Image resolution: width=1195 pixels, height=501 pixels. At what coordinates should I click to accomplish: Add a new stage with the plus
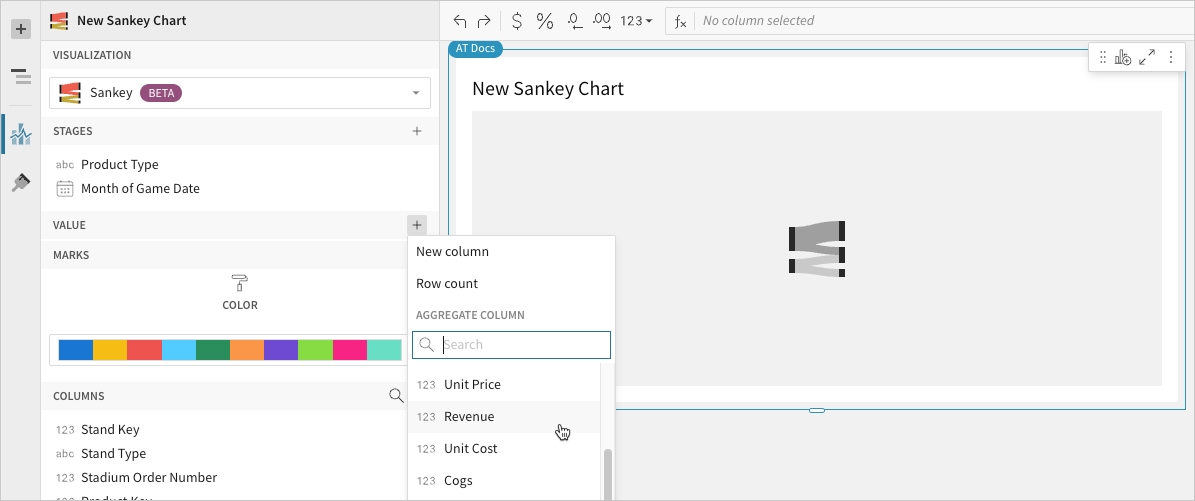point(417,131)
